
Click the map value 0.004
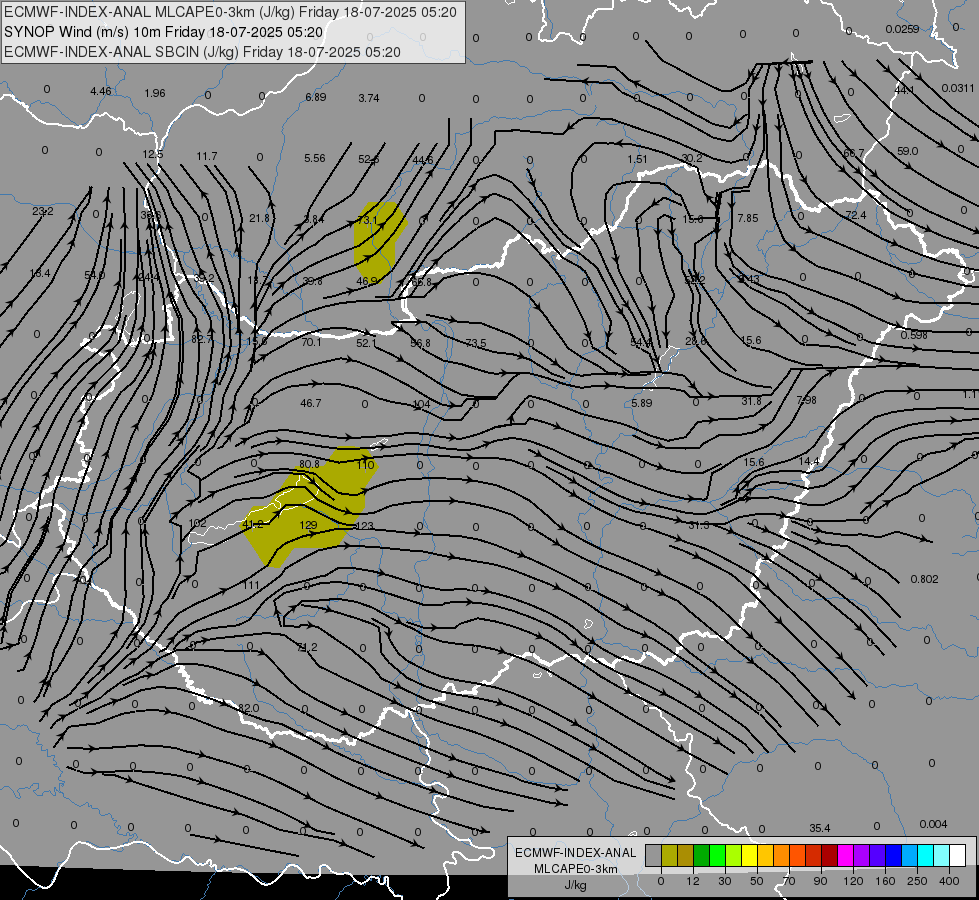(933, 824)
